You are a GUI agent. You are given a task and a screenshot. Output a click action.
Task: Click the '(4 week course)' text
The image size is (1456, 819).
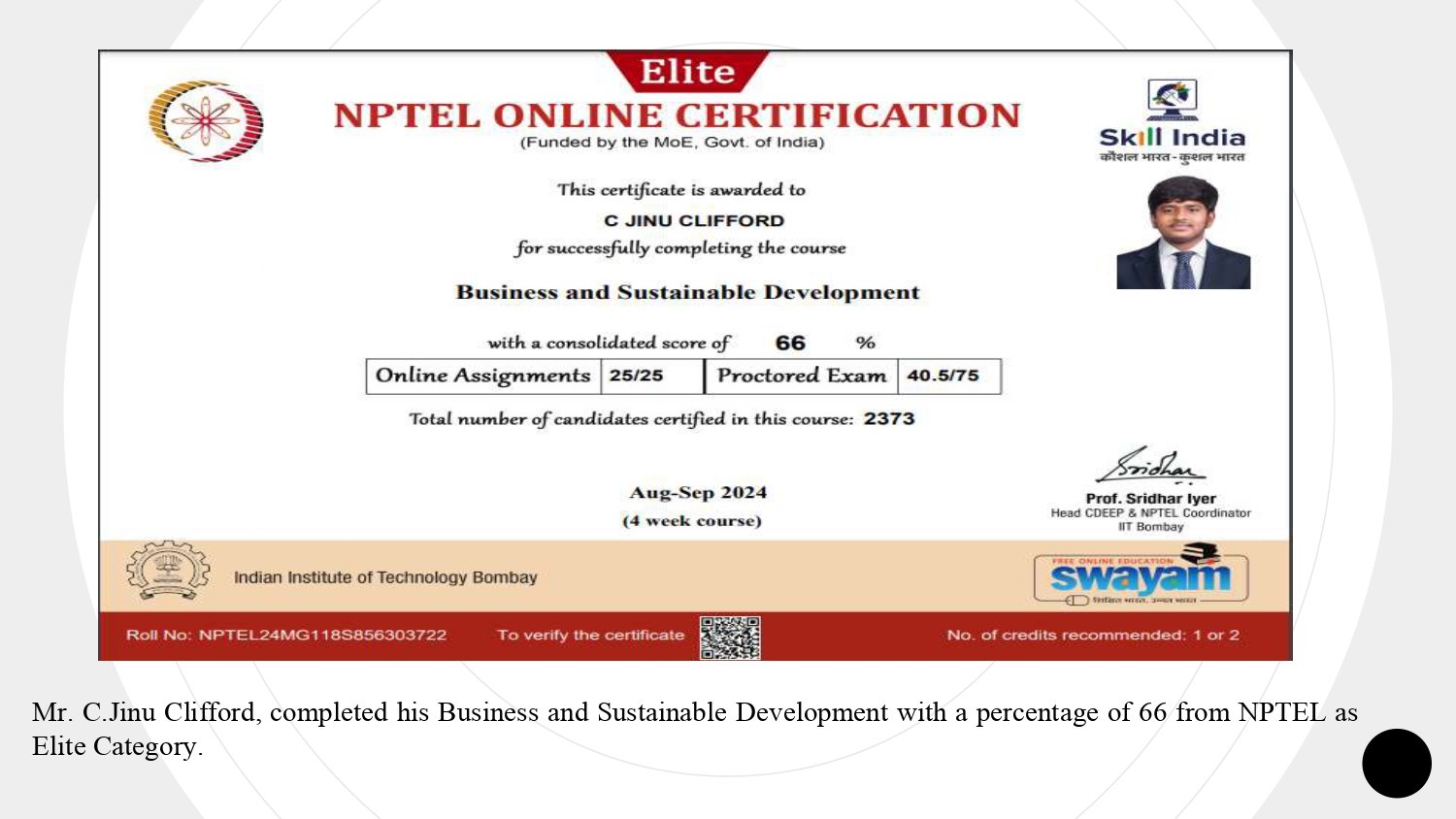[x=691, y=521]
